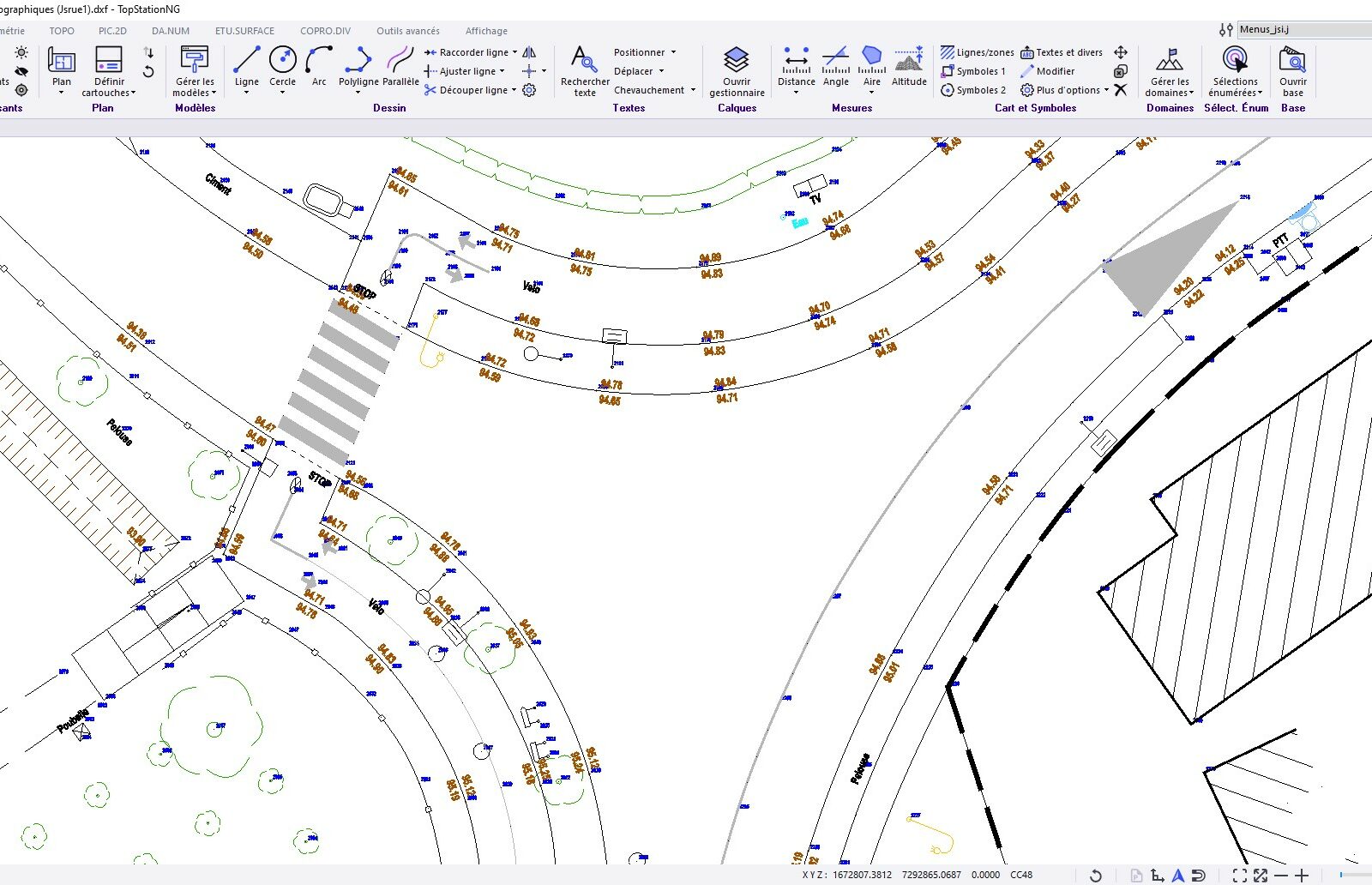Viewport: 1372px width, 885px height.
Task: Click the Définir cartouches icon
Action: 108,59
